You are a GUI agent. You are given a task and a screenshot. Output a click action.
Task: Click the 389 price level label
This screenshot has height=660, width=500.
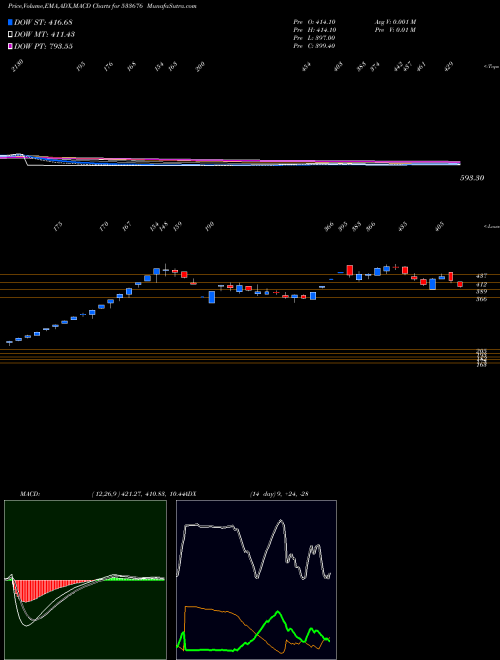[x=481, y=292]
